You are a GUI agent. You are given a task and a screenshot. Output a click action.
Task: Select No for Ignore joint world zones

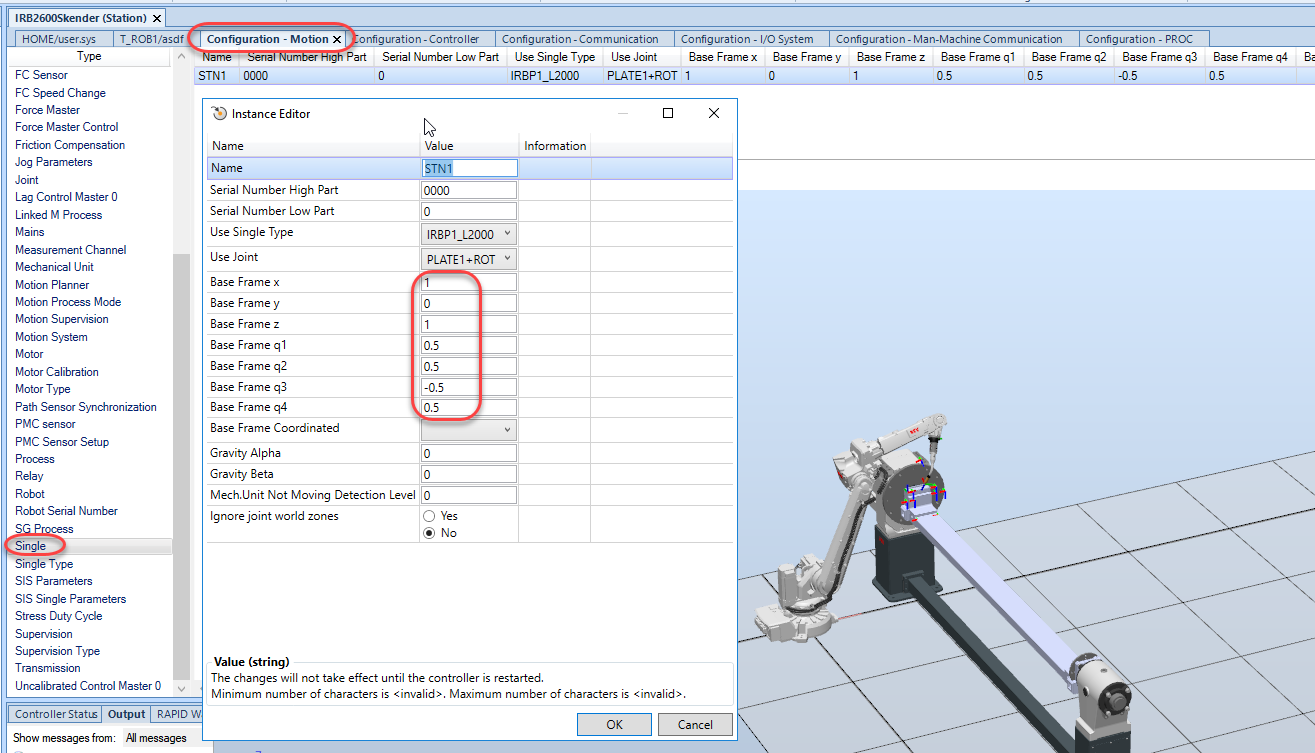pos(429,533)
